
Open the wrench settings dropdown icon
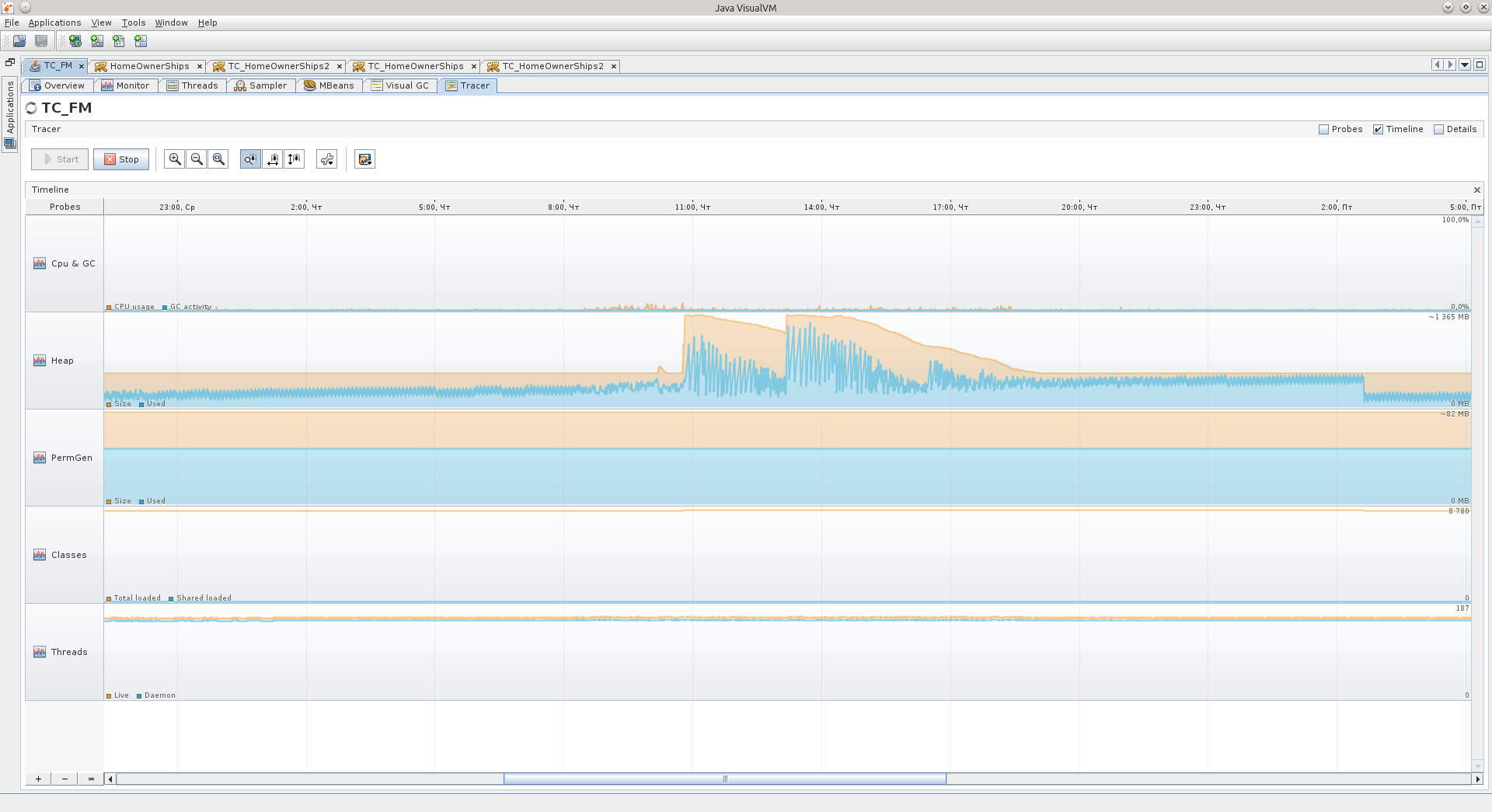coord(327,159)
